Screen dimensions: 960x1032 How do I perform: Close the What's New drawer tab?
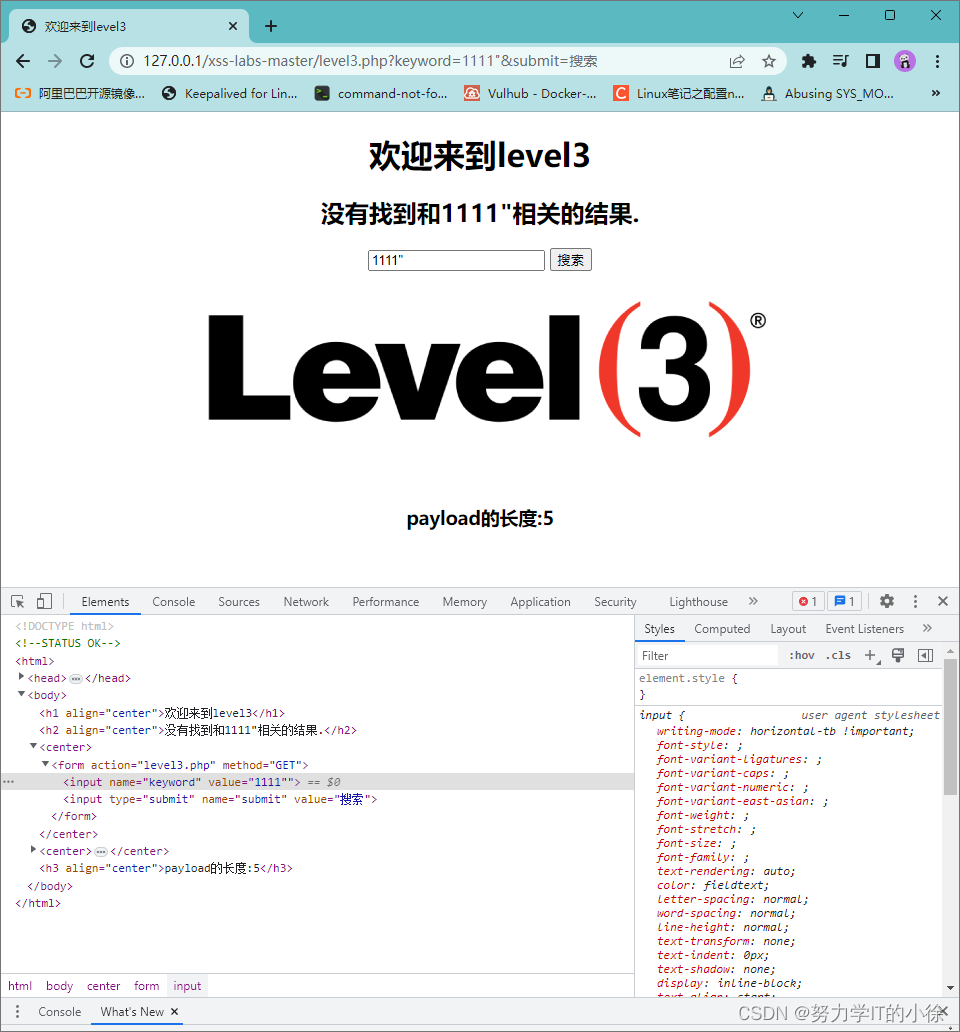[x=174, y=1012]
